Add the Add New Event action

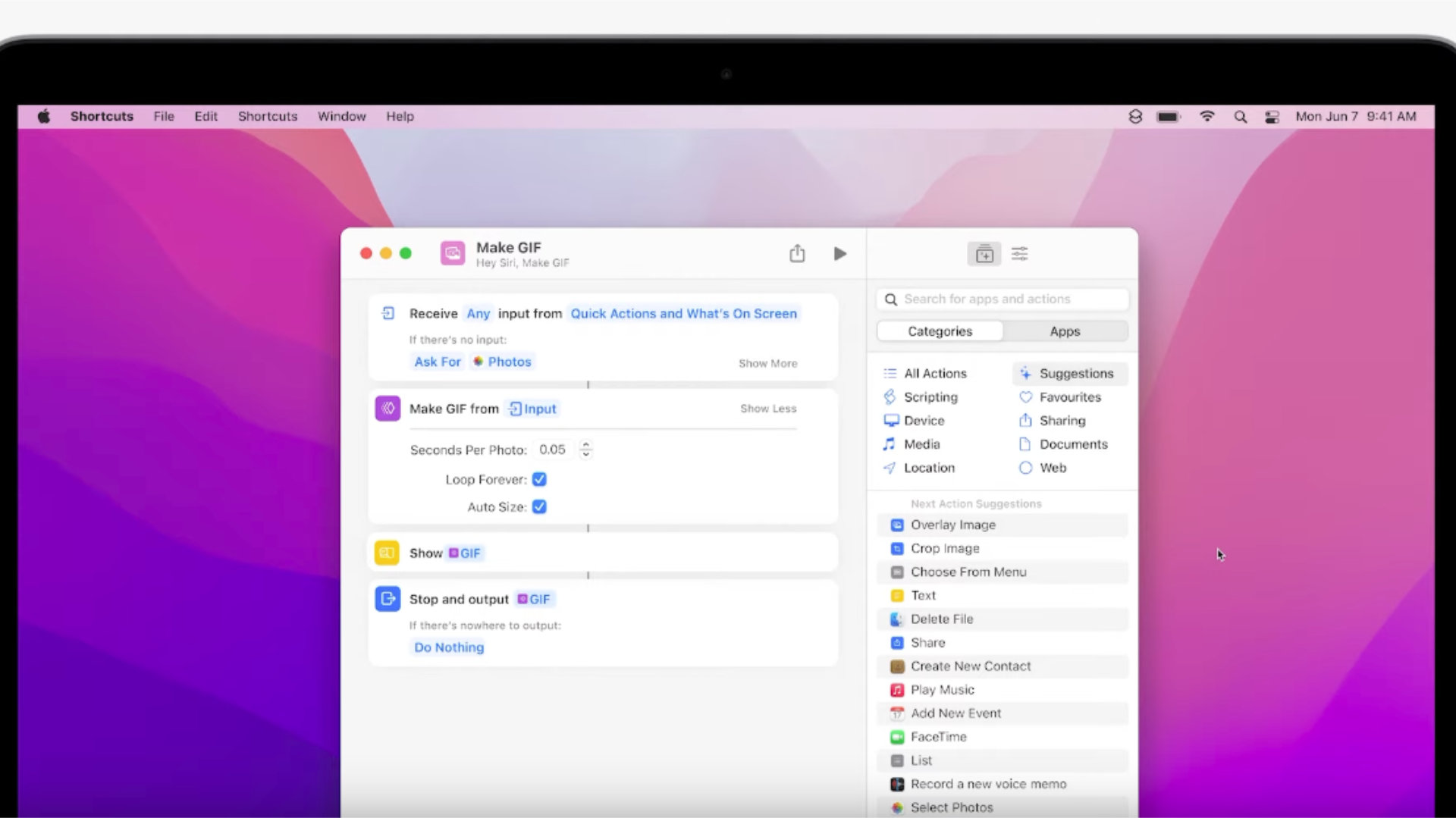1003,713
